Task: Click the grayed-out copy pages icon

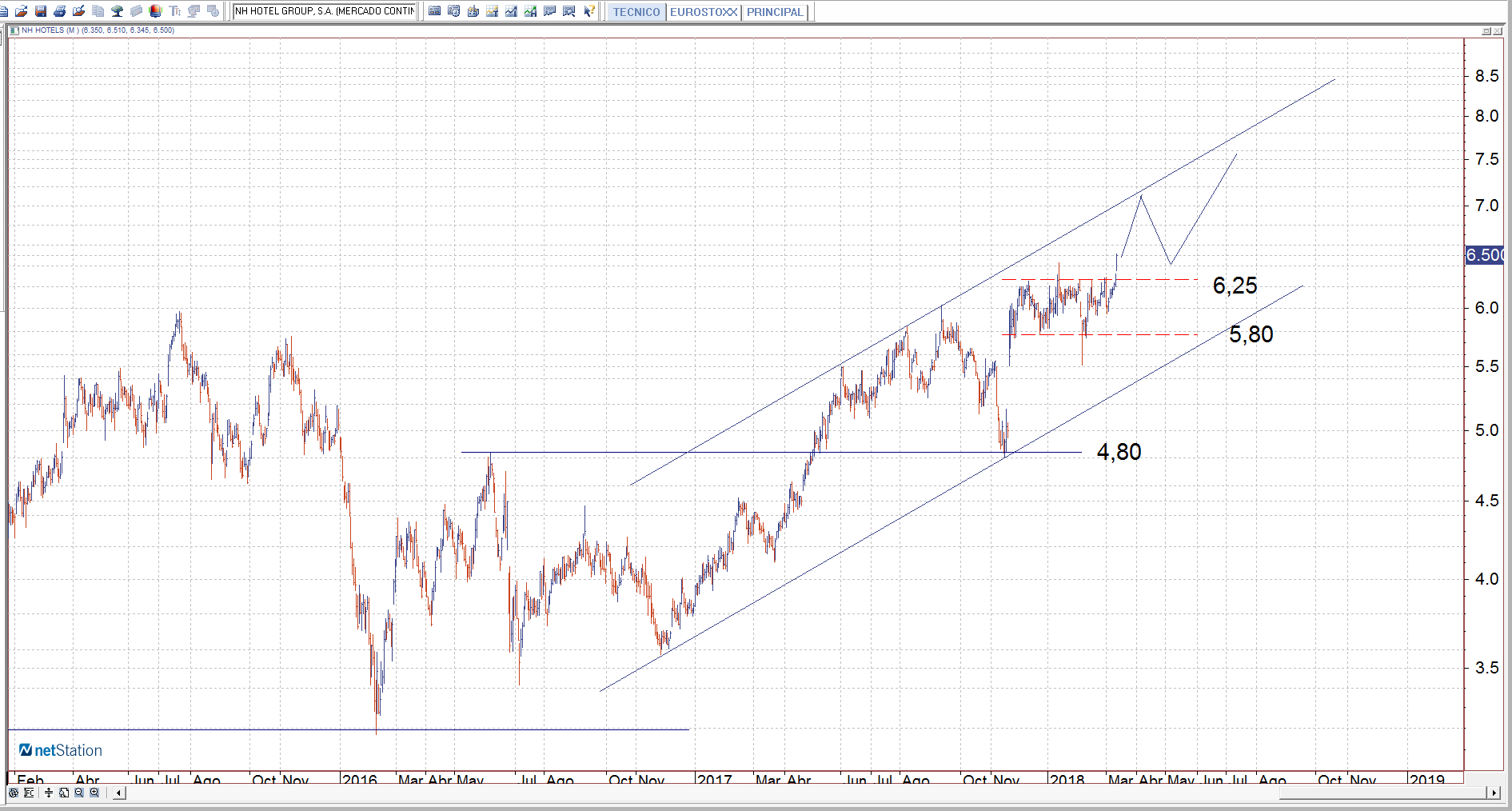Action: tap(98, 11)
